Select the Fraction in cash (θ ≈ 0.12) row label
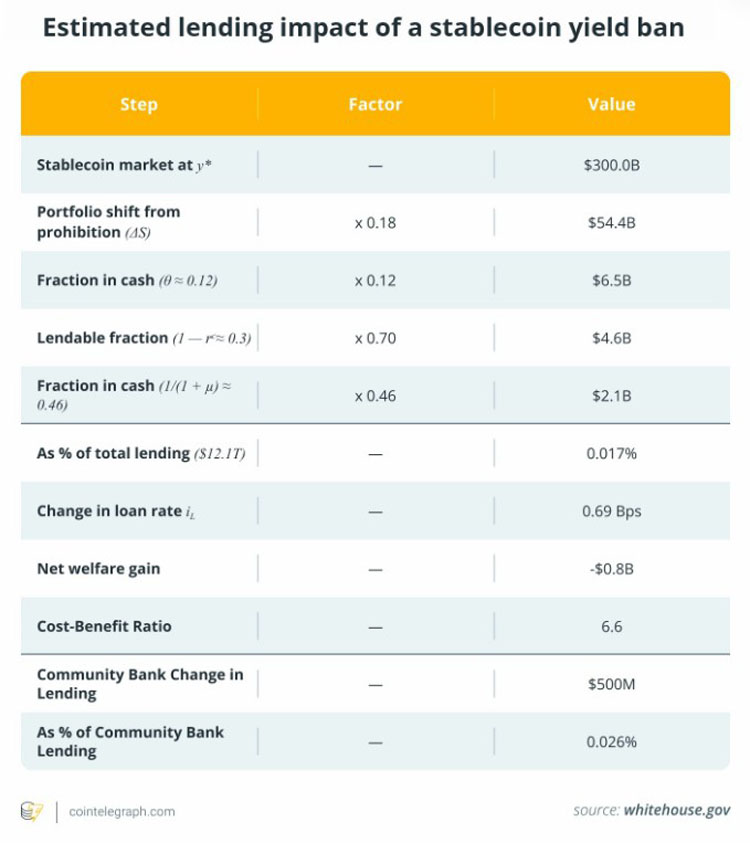750x843 pixels. click(127, 280)
